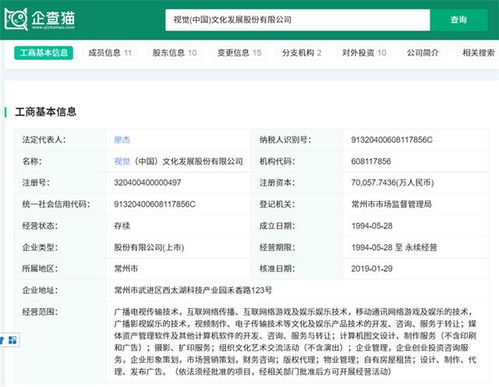Open the 相关搜索 tab
Screen dimensions: 499x387
[x=478, y=53]
